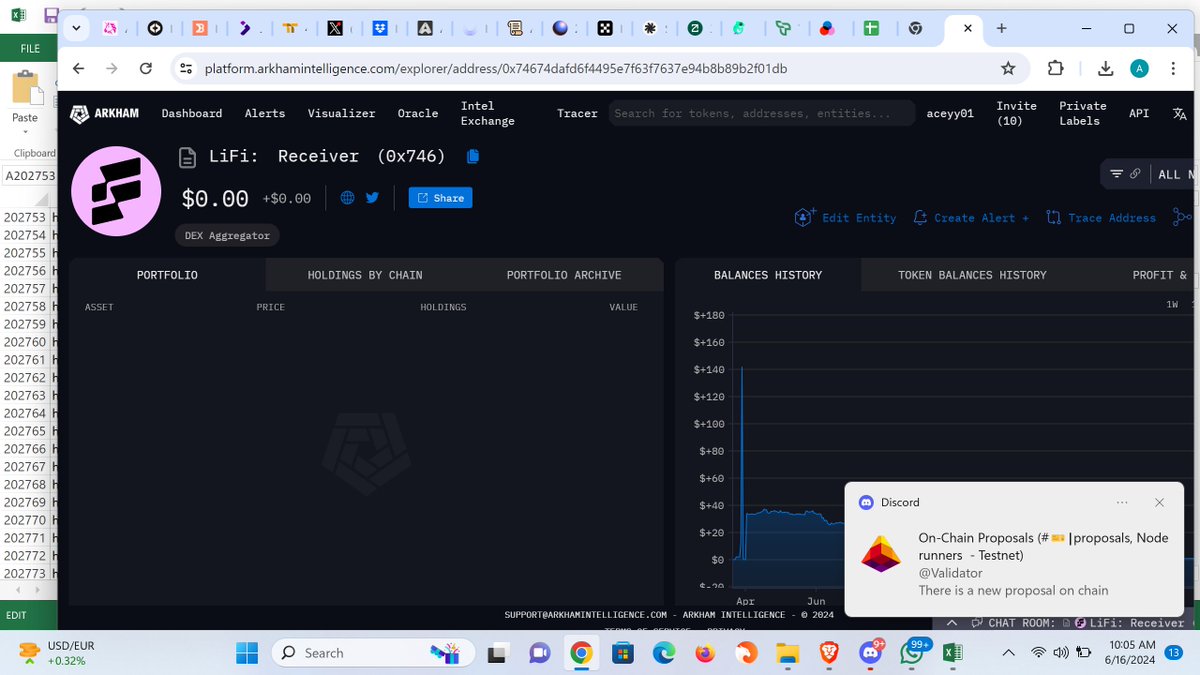View site information icon beside URL
This screenshot has width=1200, height=675.
184,68
